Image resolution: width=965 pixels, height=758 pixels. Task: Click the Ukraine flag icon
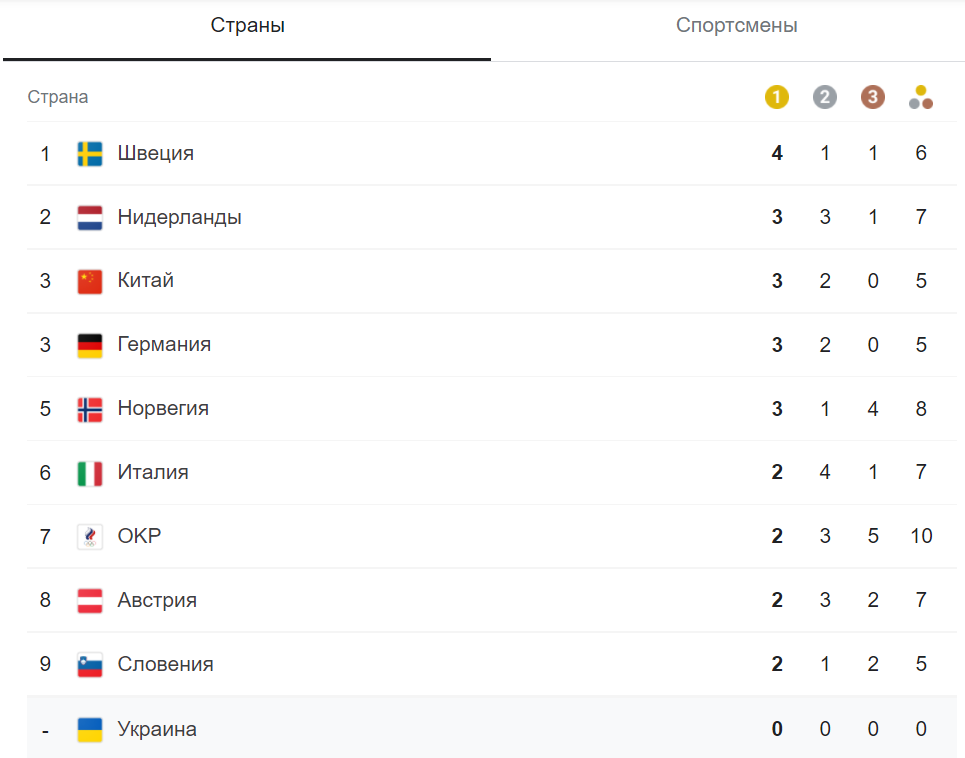pos(90,729)
